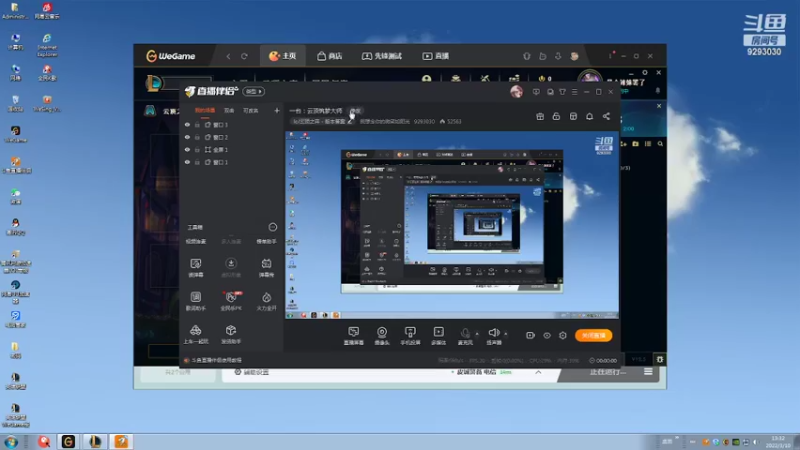This screenshot has width=800, height=450.
Task: Refresh the WeGame page
Action: coord(244,56)
